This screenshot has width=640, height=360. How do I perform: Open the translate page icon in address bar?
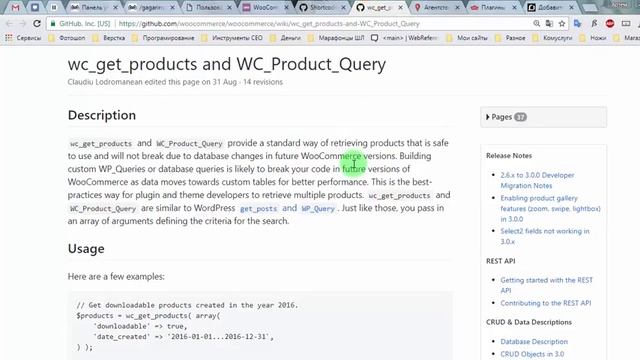point(549,24)
